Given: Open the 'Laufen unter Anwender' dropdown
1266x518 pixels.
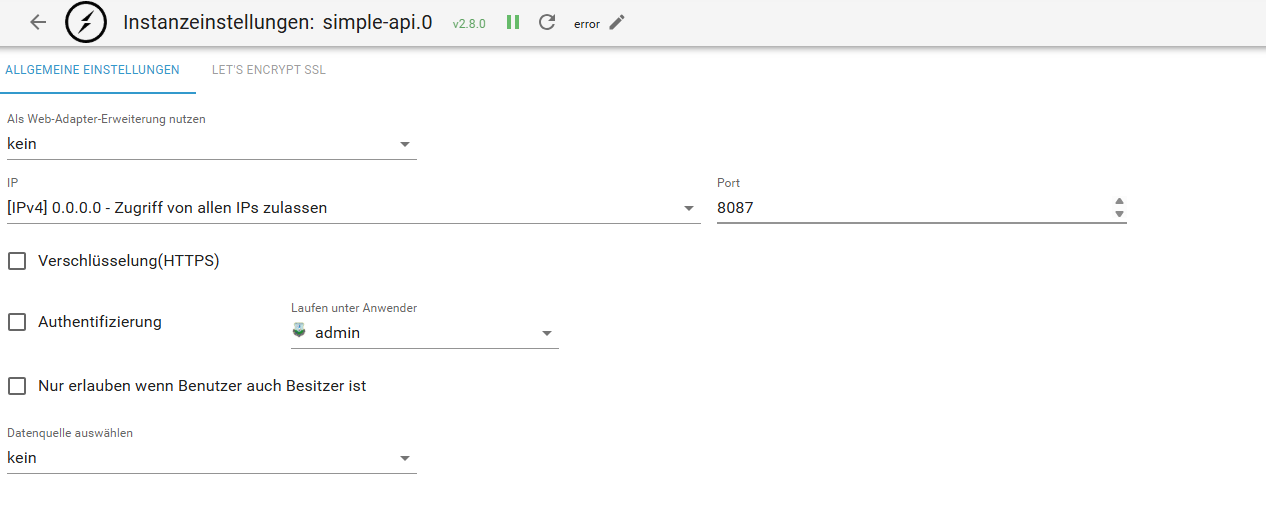Looking at the screenshot, I should tap(425, 333).
